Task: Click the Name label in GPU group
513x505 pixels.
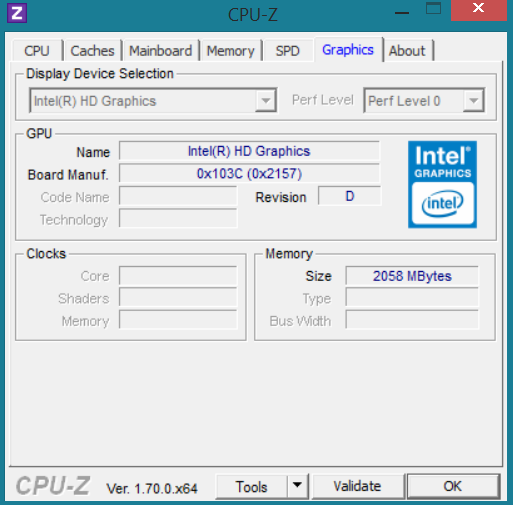Action: click(x=93, y=152)
